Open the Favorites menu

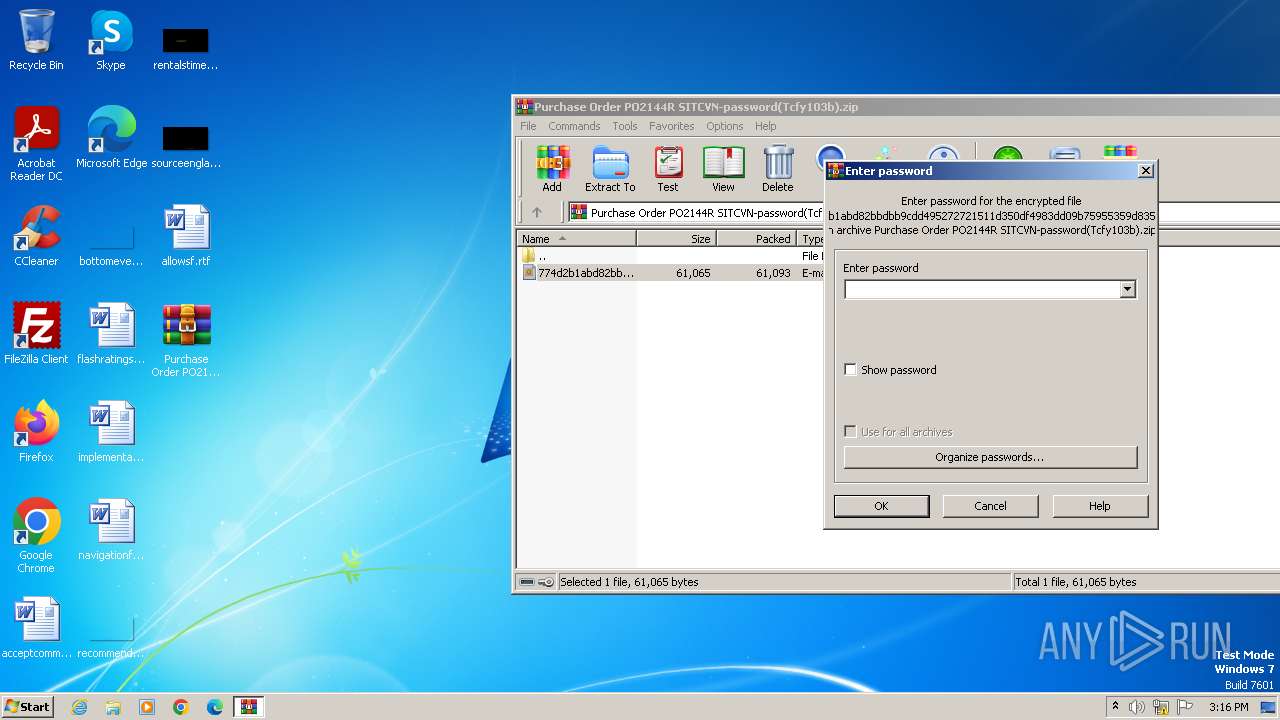tap(671, 126)
